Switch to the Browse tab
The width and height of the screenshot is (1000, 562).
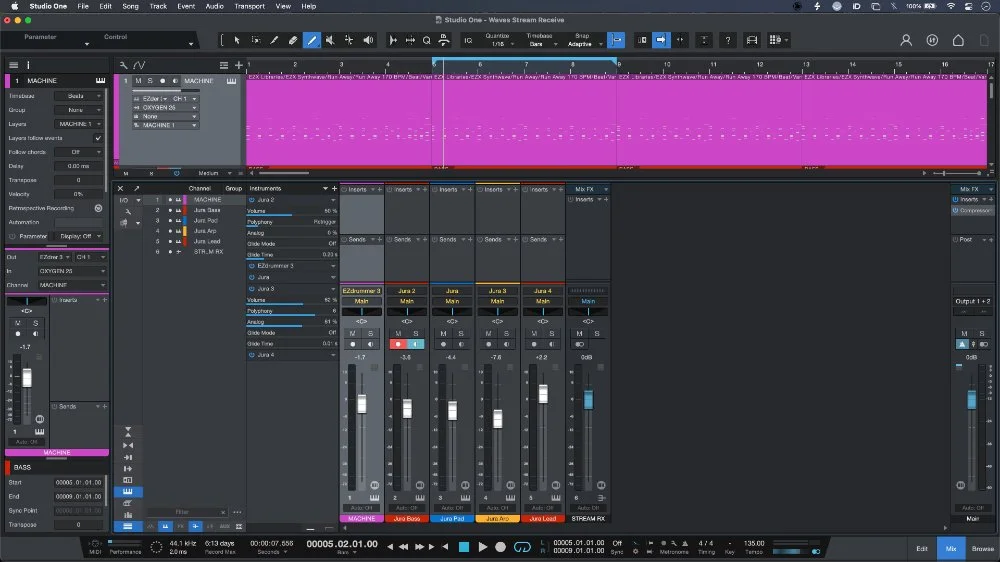tap(982, 549)
